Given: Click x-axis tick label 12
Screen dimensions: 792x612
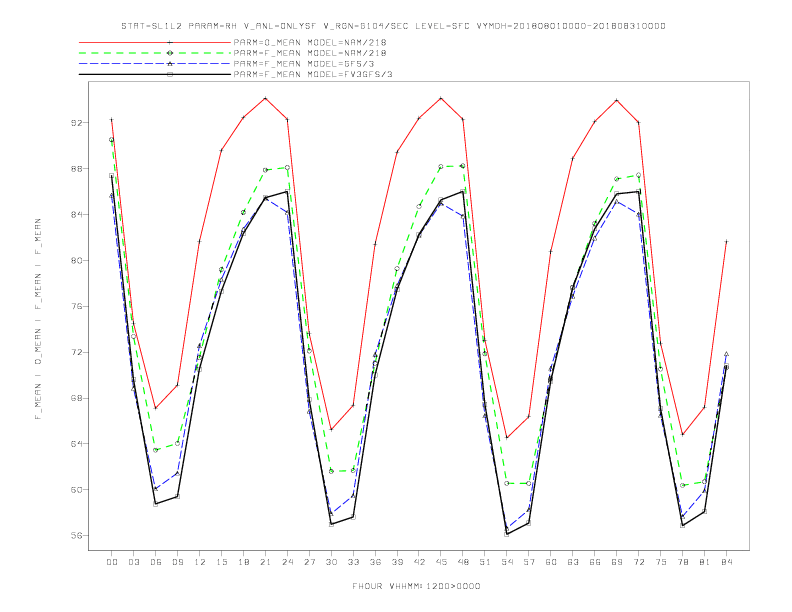Looking at the screenshot, I should [200, 562].
